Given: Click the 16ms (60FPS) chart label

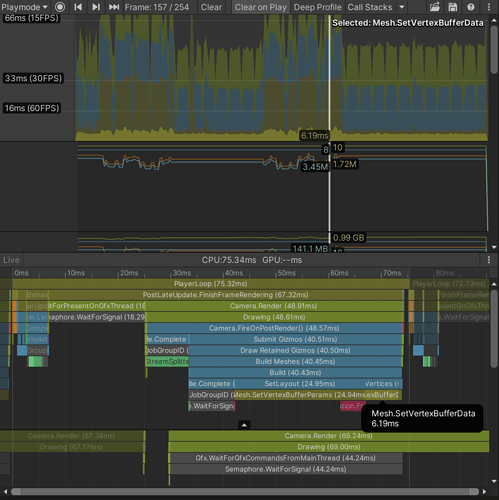Looking at the screenshot, I should [32, 108].
